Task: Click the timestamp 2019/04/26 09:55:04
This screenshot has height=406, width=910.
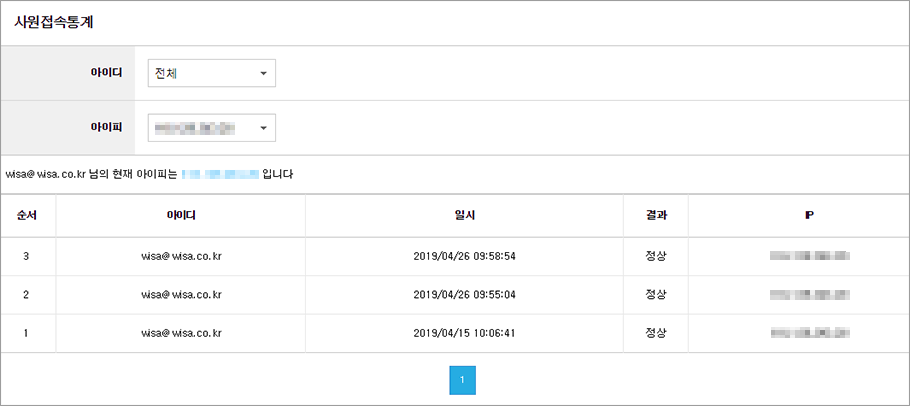Action: coord(464,295)
